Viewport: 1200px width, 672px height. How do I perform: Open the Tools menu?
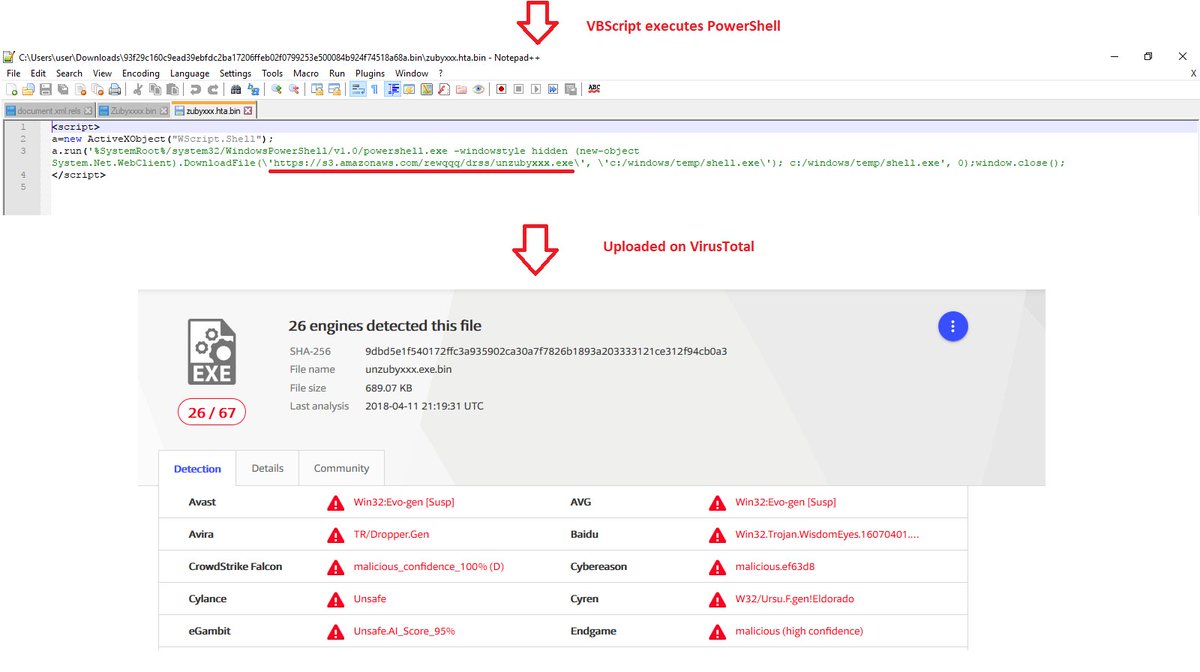[272, 74]
